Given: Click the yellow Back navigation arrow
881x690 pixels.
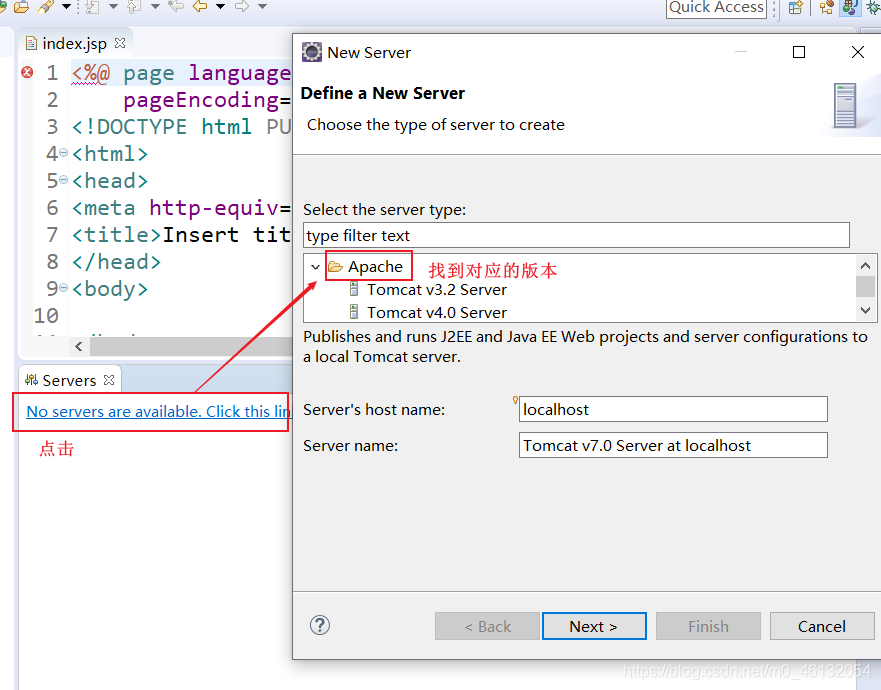Looking at the screenshot, I should (x=199, y=7).
